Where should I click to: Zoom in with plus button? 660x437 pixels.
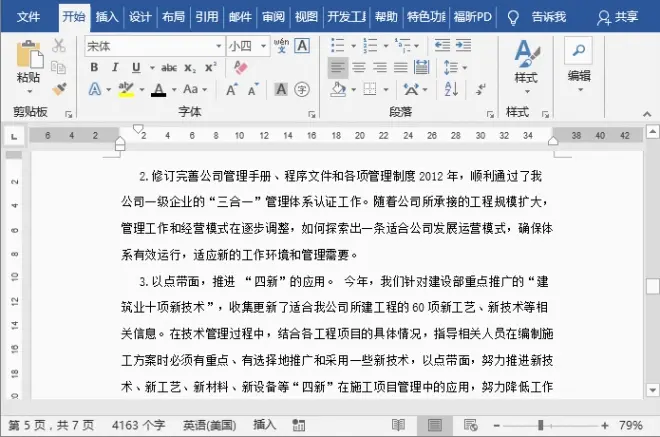pos(605,426)
